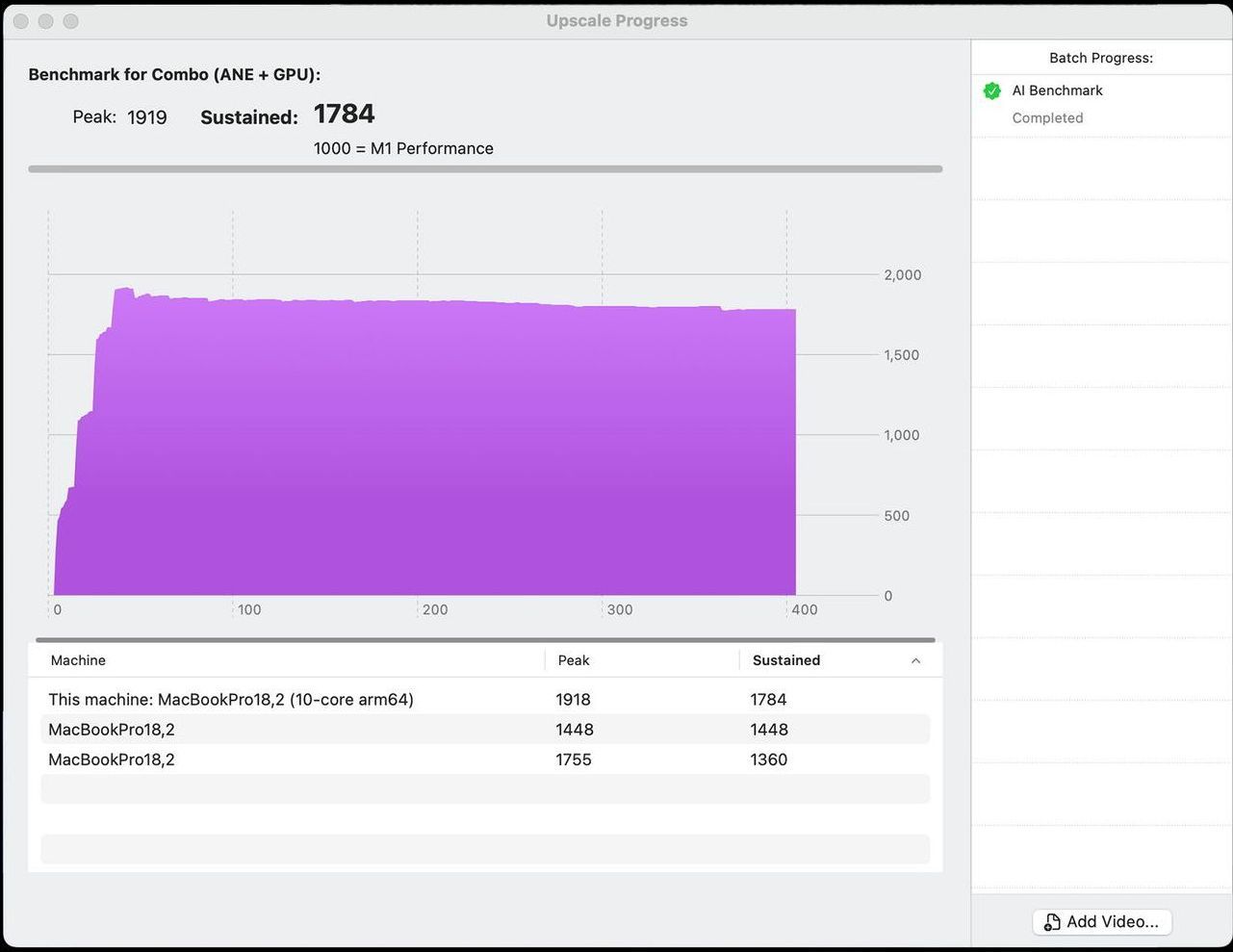Sort by the Sustained column header label
Screen dimensions: 1233x952
[786, 660]
